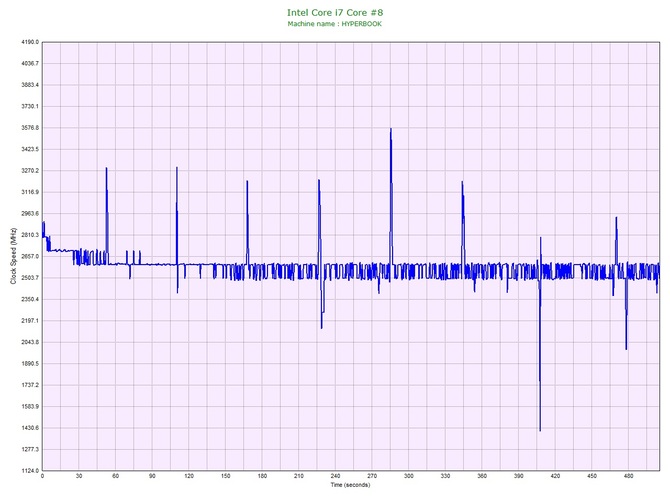This screenshot has width=670, height=502.
Task: Click the 1890.5 y-axis value
Action: tap(30, 364)
